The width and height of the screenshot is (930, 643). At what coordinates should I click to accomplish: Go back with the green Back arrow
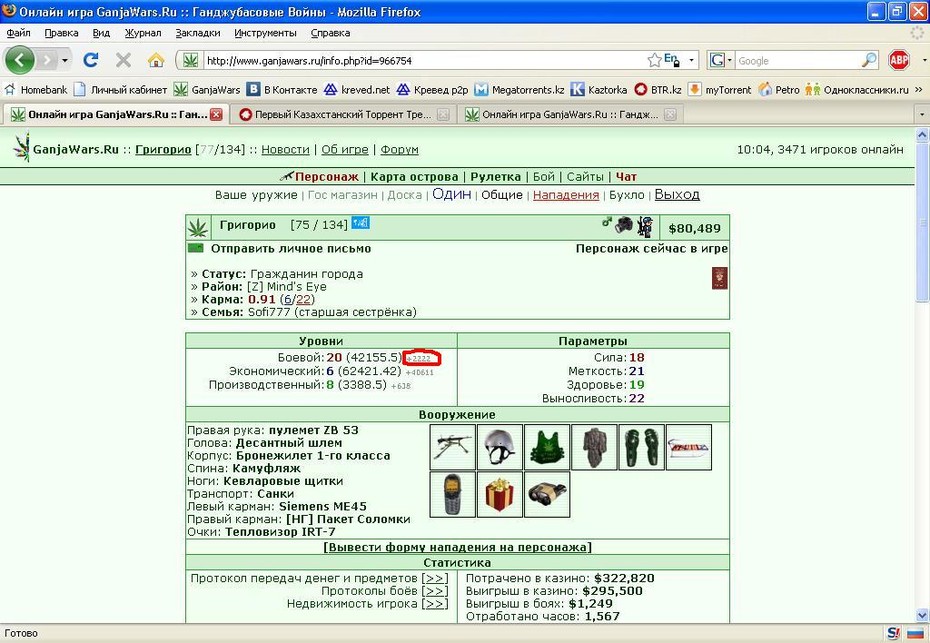[x=20, y=60]
